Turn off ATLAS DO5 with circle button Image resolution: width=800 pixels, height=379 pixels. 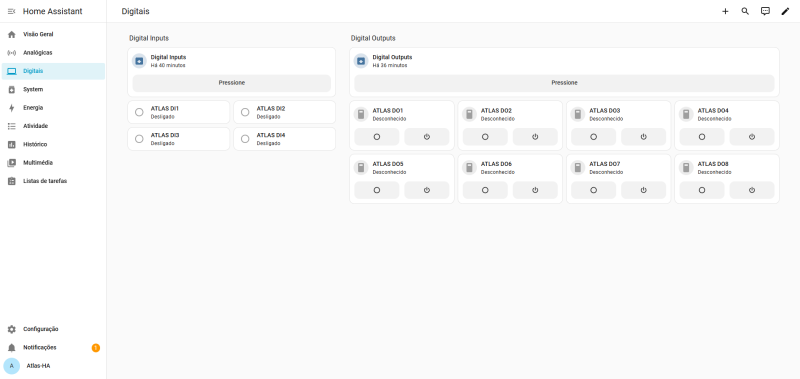pyautogui.click(x=377, y=190)
